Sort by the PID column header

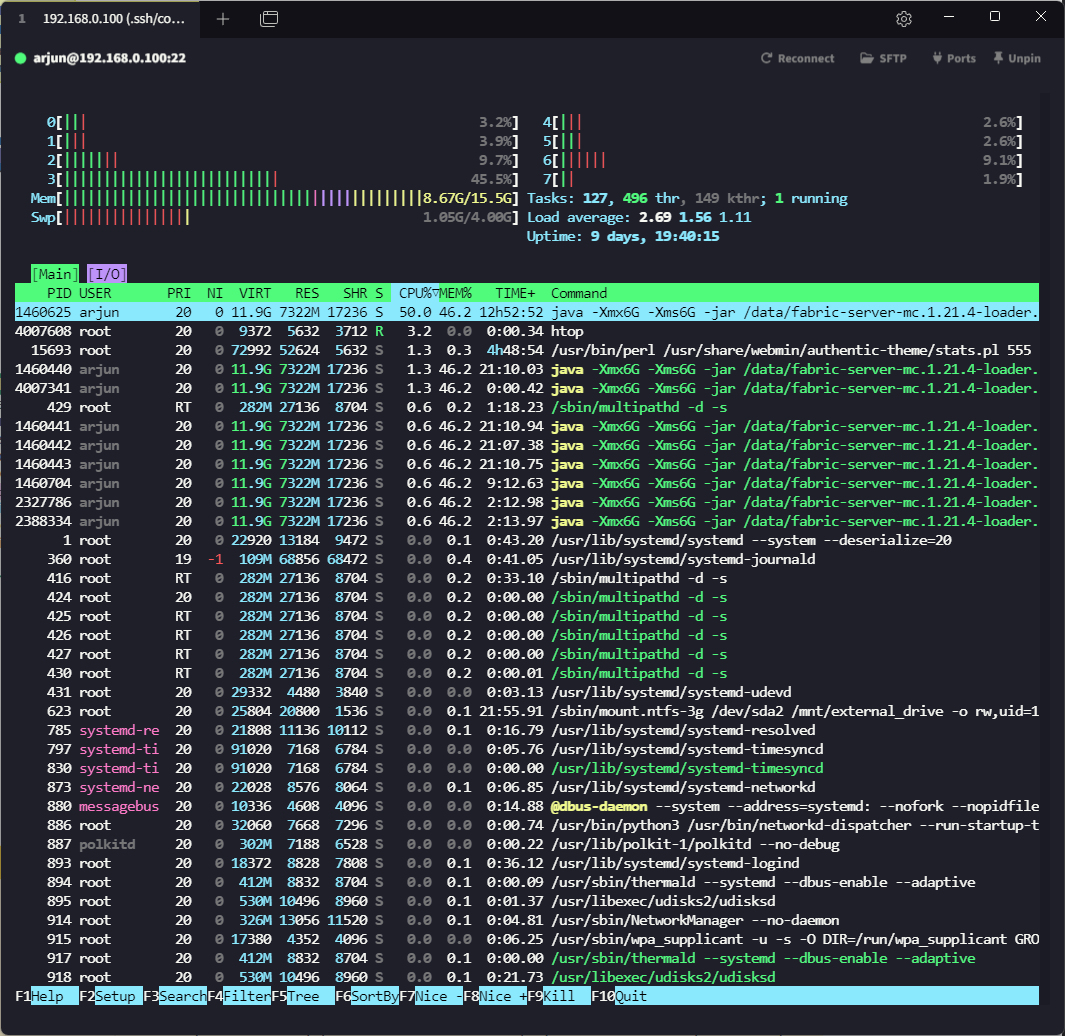pos(58,293)
